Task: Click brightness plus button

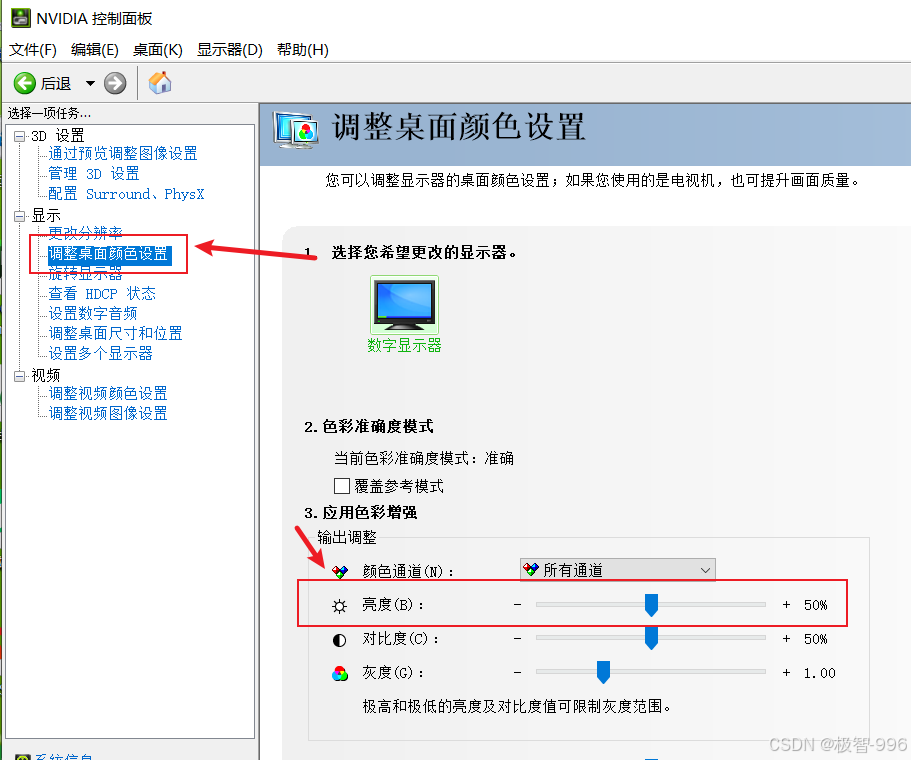Action: 786,605
